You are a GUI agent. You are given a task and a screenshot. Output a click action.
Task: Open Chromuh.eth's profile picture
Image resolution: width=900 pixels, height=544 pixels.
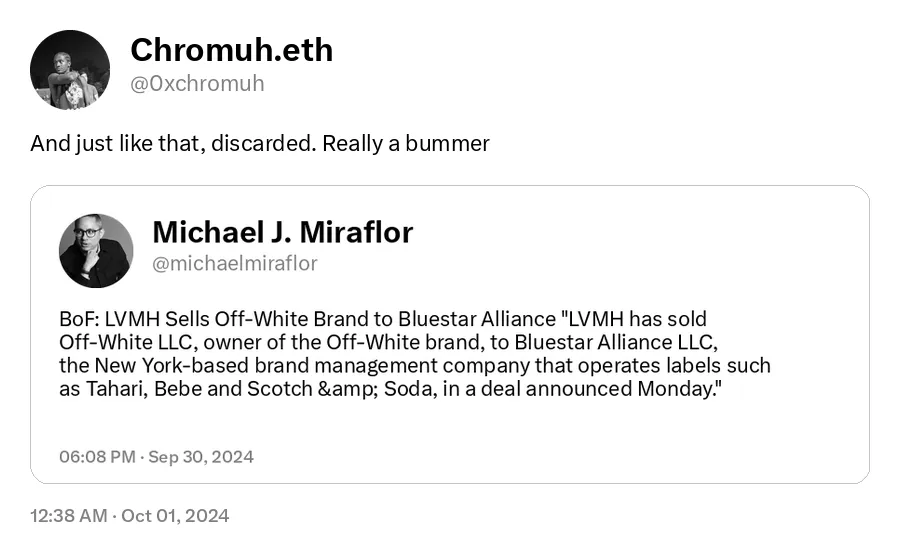(70, 70)
